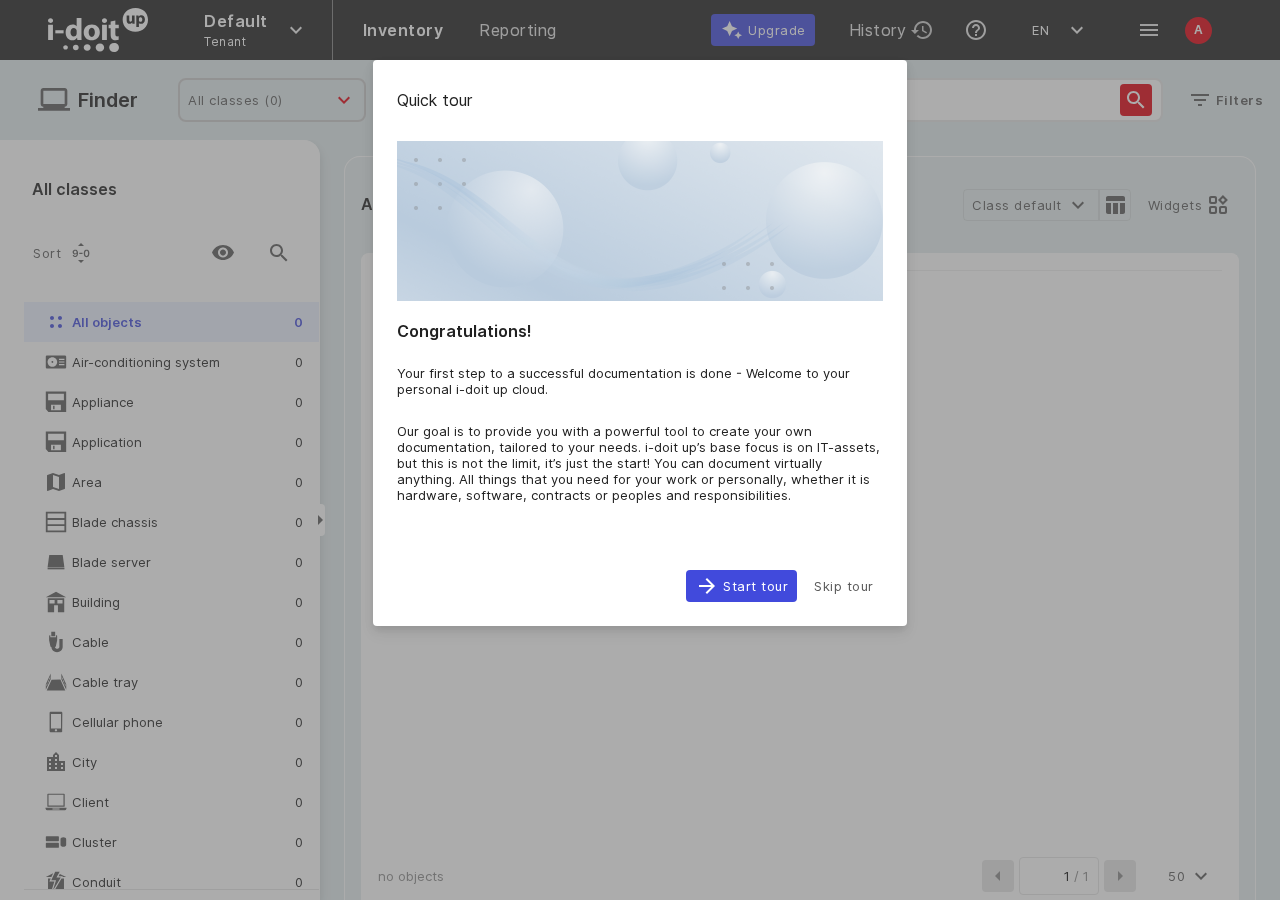
Task: Select the Blade server class label
Action: (111, 562)
